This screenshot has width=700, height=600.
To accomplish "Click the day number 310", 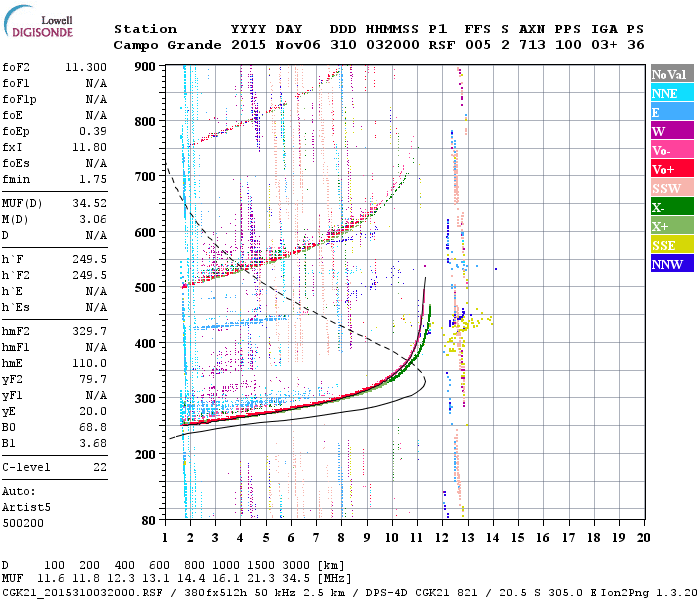I will click(343, 45).
